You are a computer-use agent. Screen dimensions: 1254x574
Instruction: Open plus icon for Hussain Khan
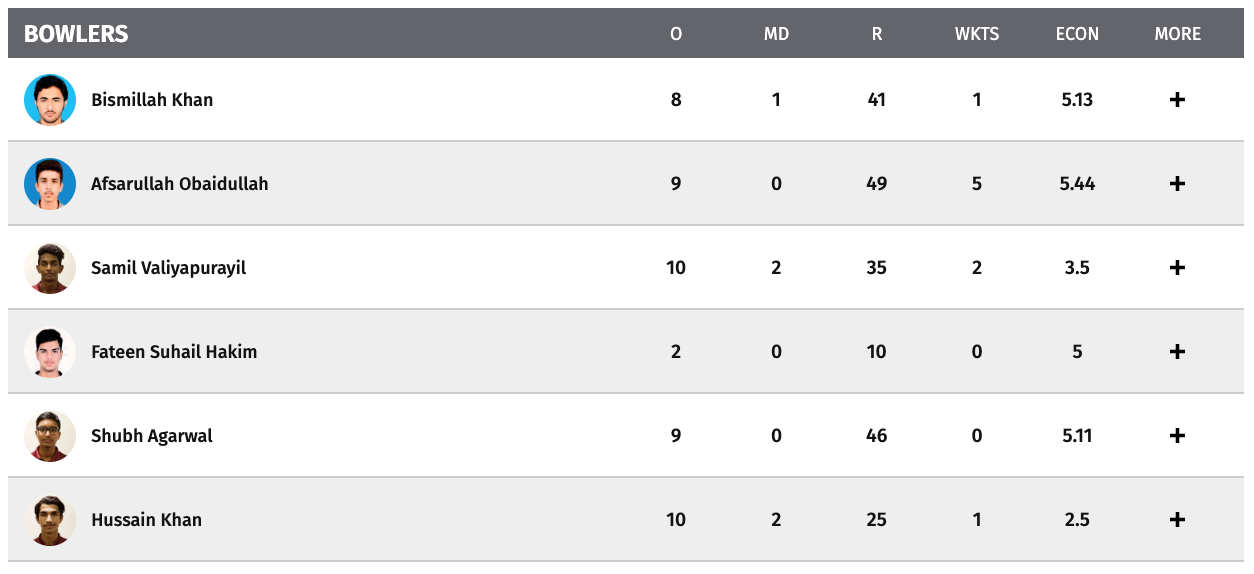tap(1177, 520)
